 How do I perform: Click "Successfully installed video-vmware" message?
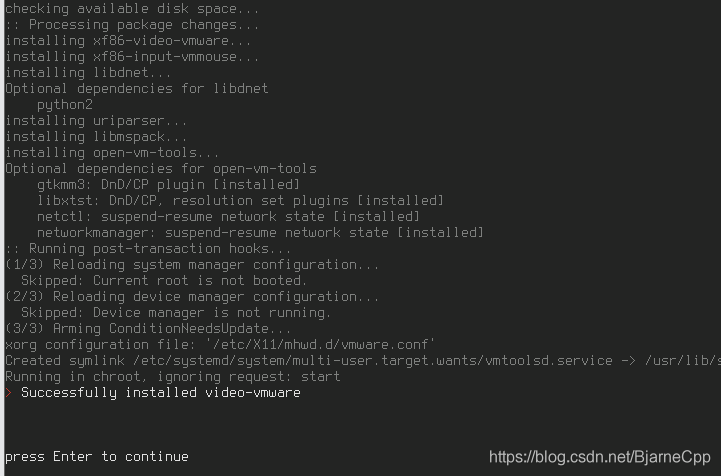(160, 393)
